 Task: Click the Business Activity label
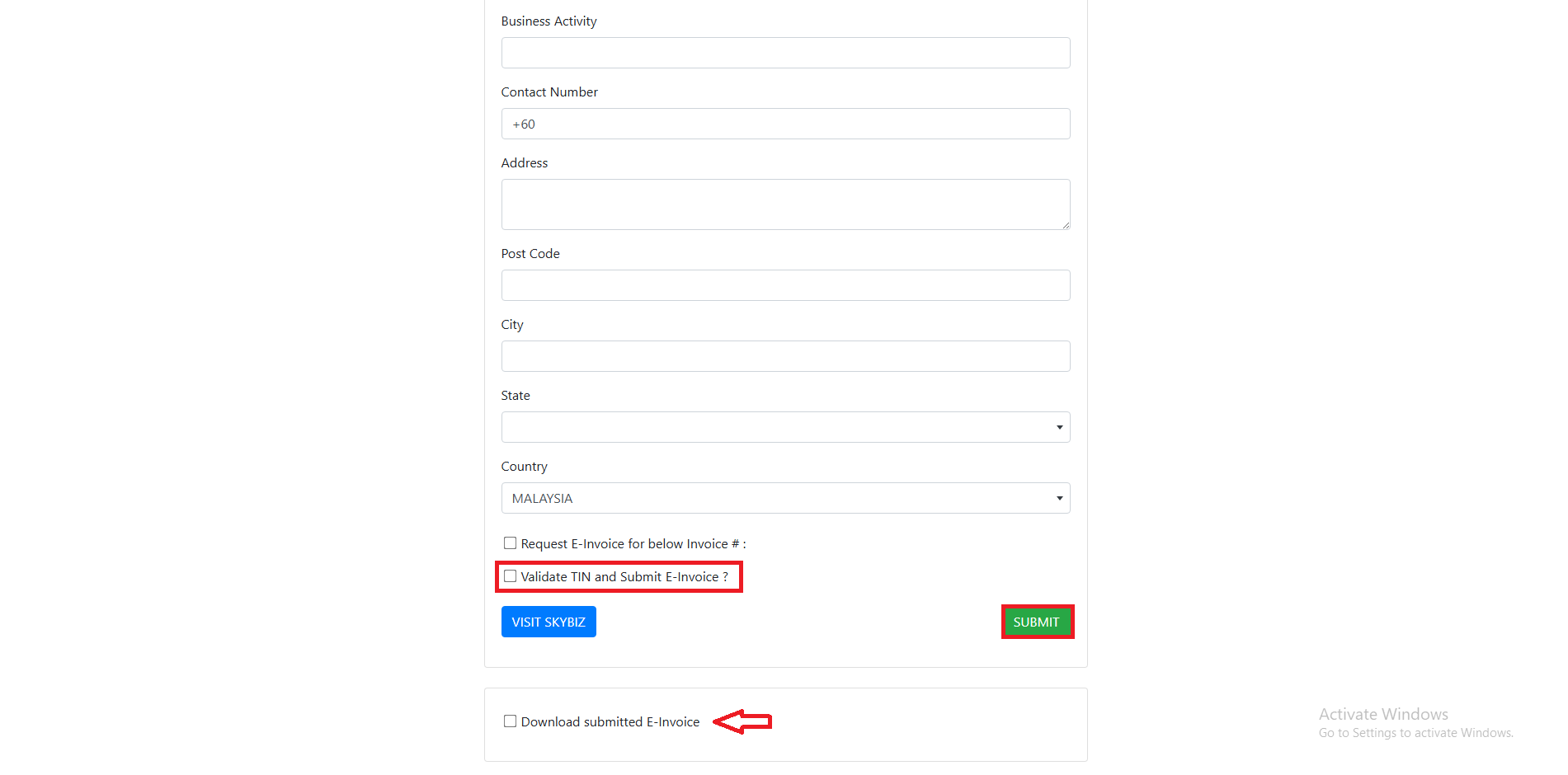click(x=549, y=21)
